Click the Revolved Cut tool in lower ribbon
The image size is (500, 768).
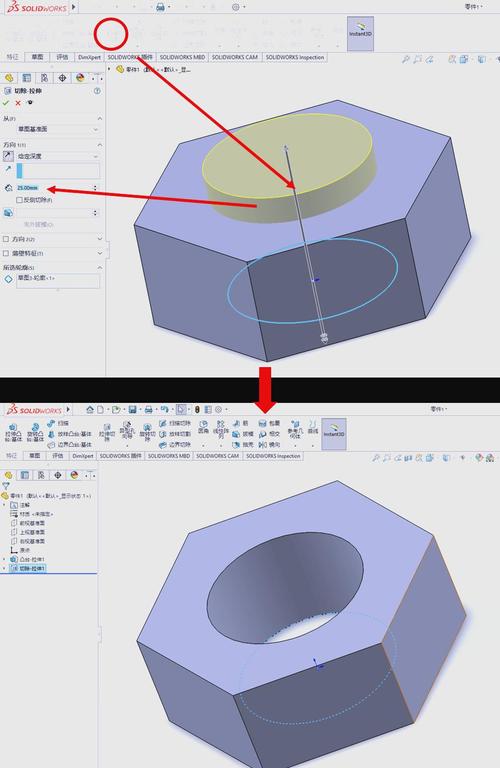(147, 432)
